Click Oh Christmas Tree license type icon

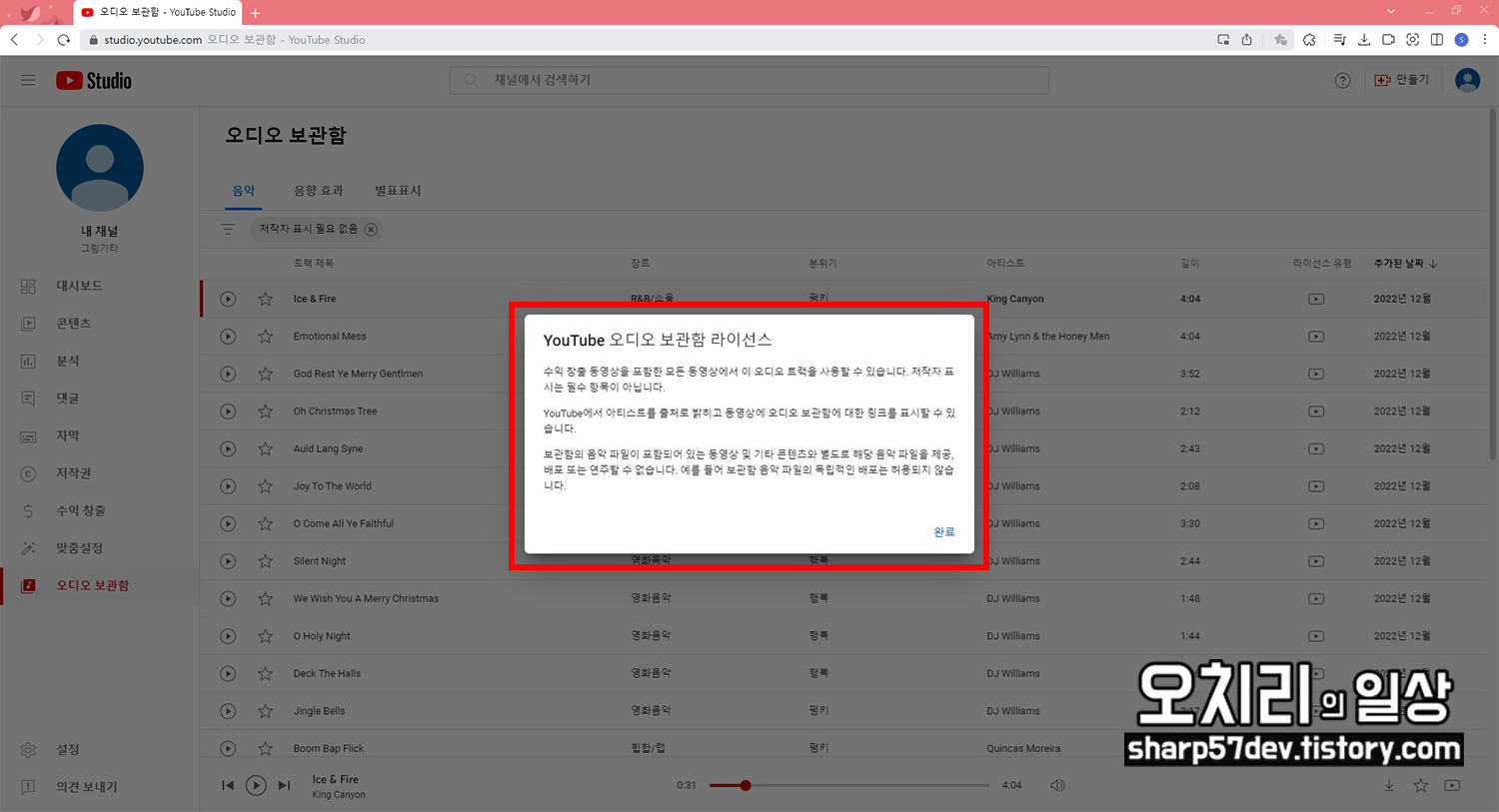[1316, 411]
